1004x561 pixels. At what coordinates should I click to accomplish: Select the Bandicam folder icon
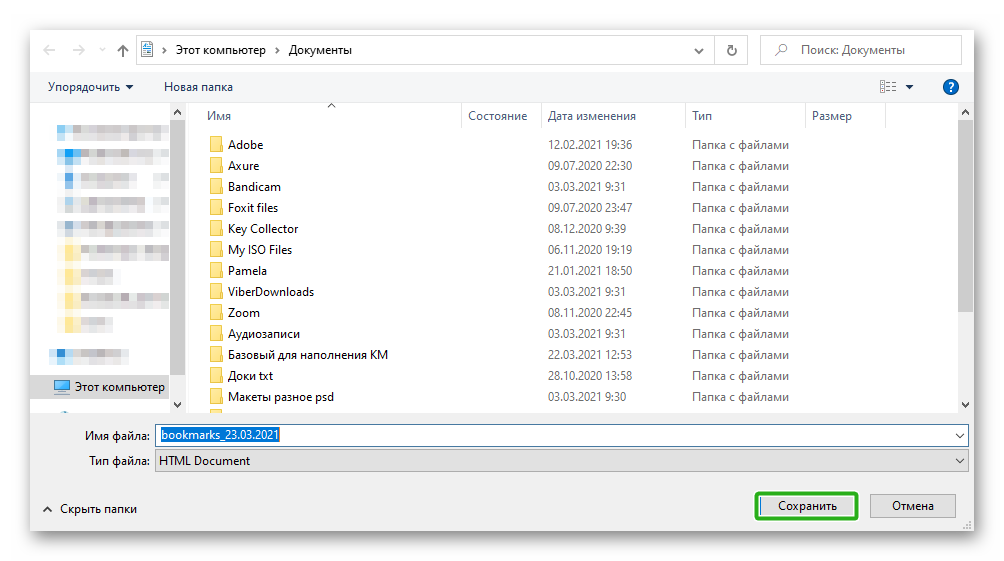click(x=216, y=186)
